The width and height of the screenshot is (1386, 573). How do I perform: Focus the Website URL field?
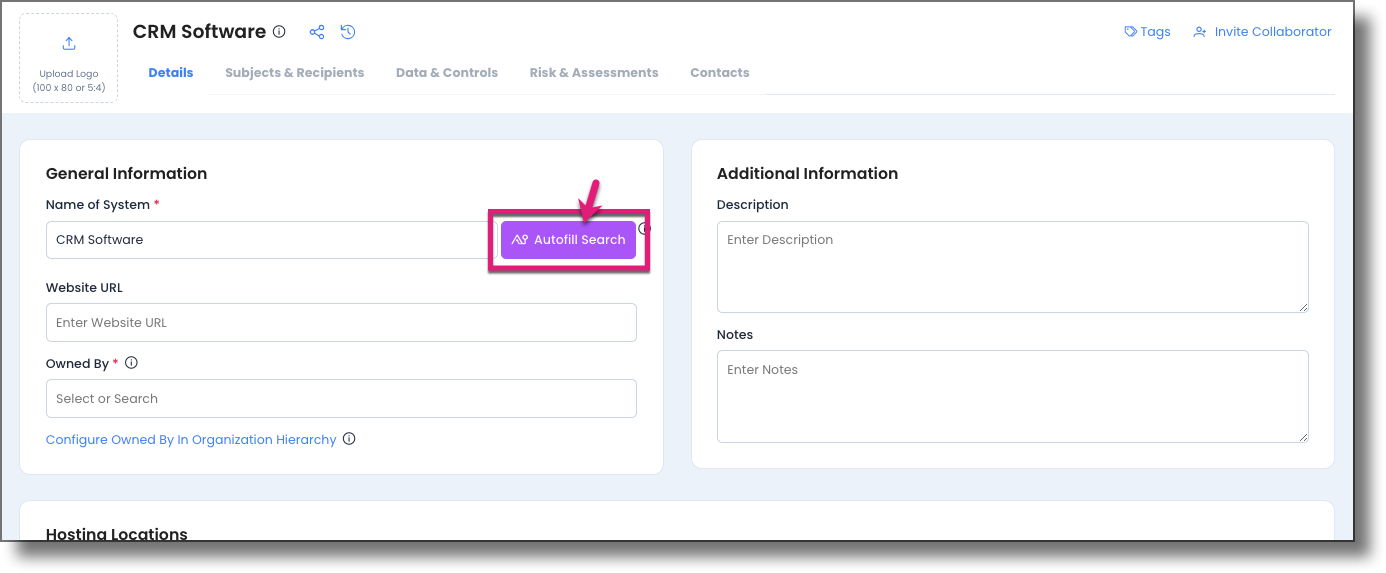[341, 322]
